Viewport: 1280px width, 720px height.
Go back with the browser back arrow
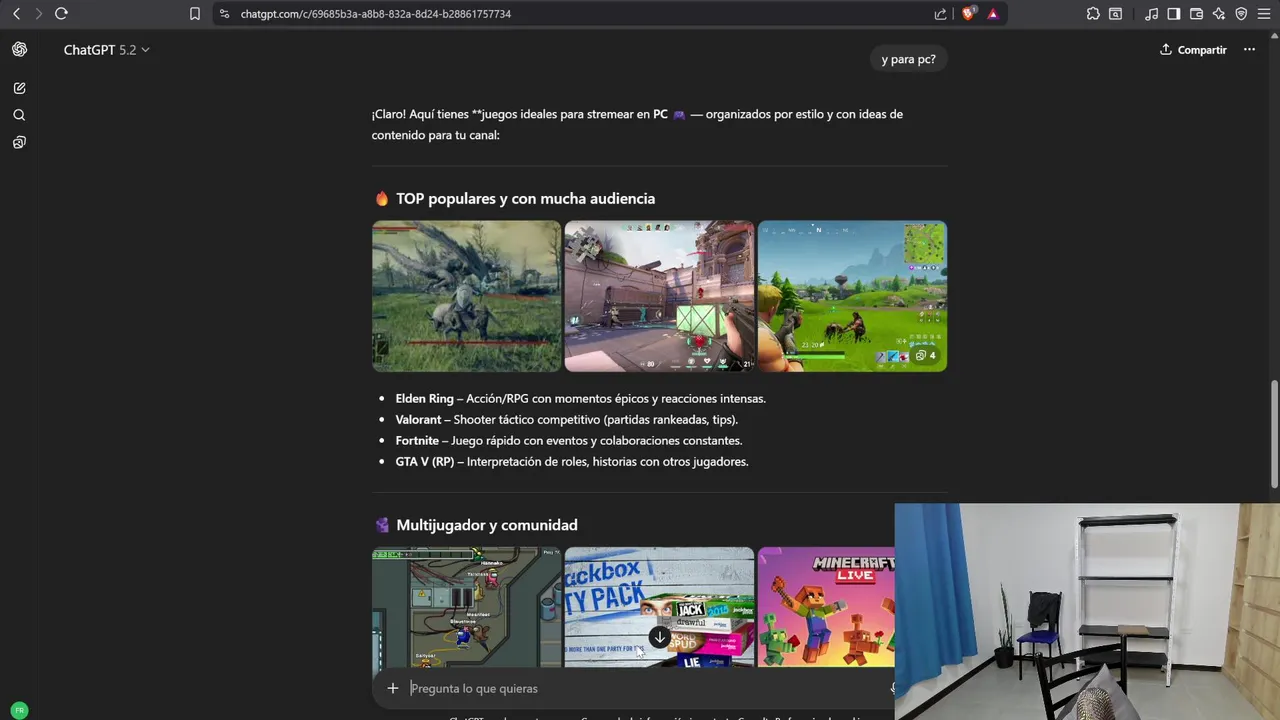pyautogui.click(x=16, y=14)
